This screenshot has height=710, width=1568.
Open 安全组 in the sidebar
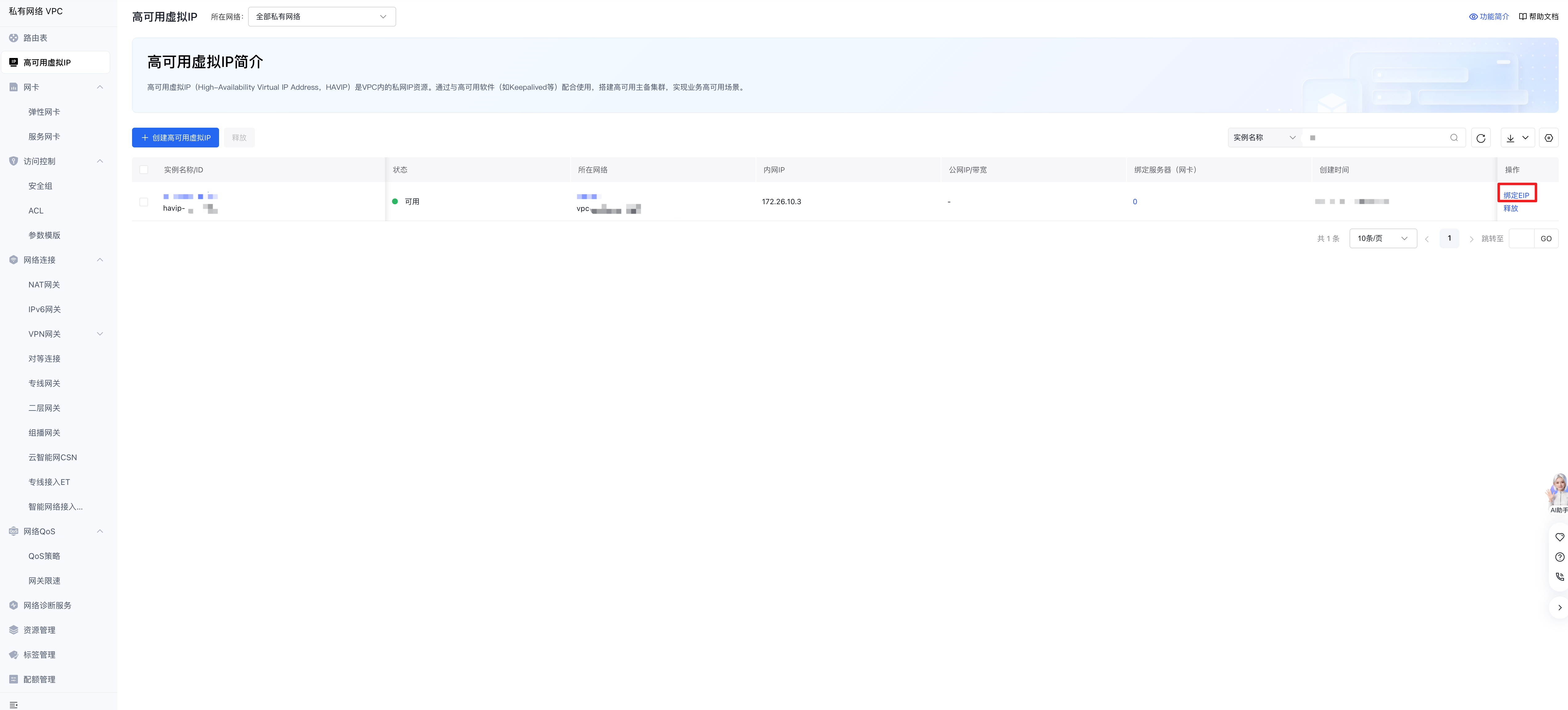pyautogui.click(x=40, y=186)
